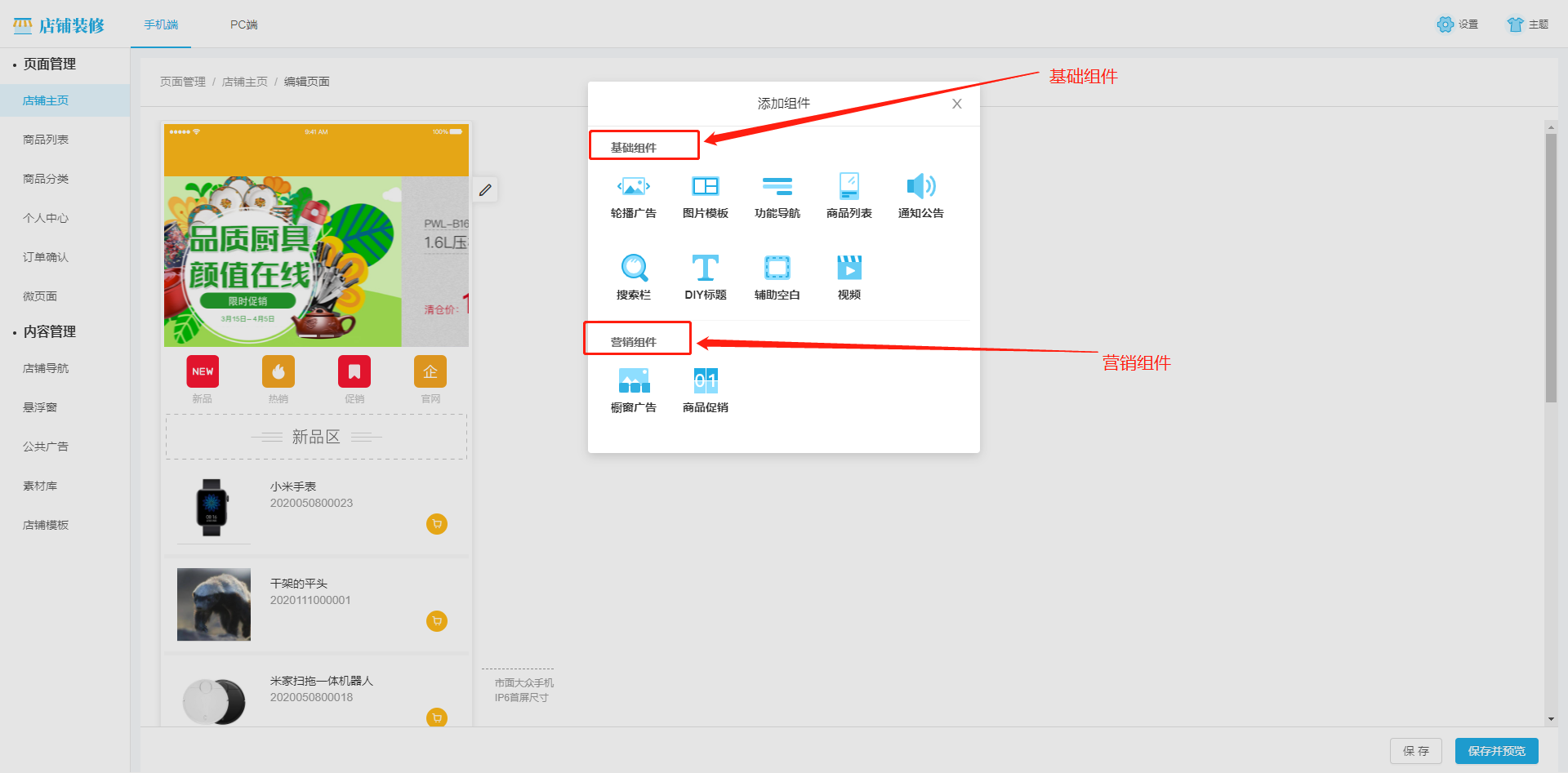Close the 添加组件 dialog

(x=956, y=104)
